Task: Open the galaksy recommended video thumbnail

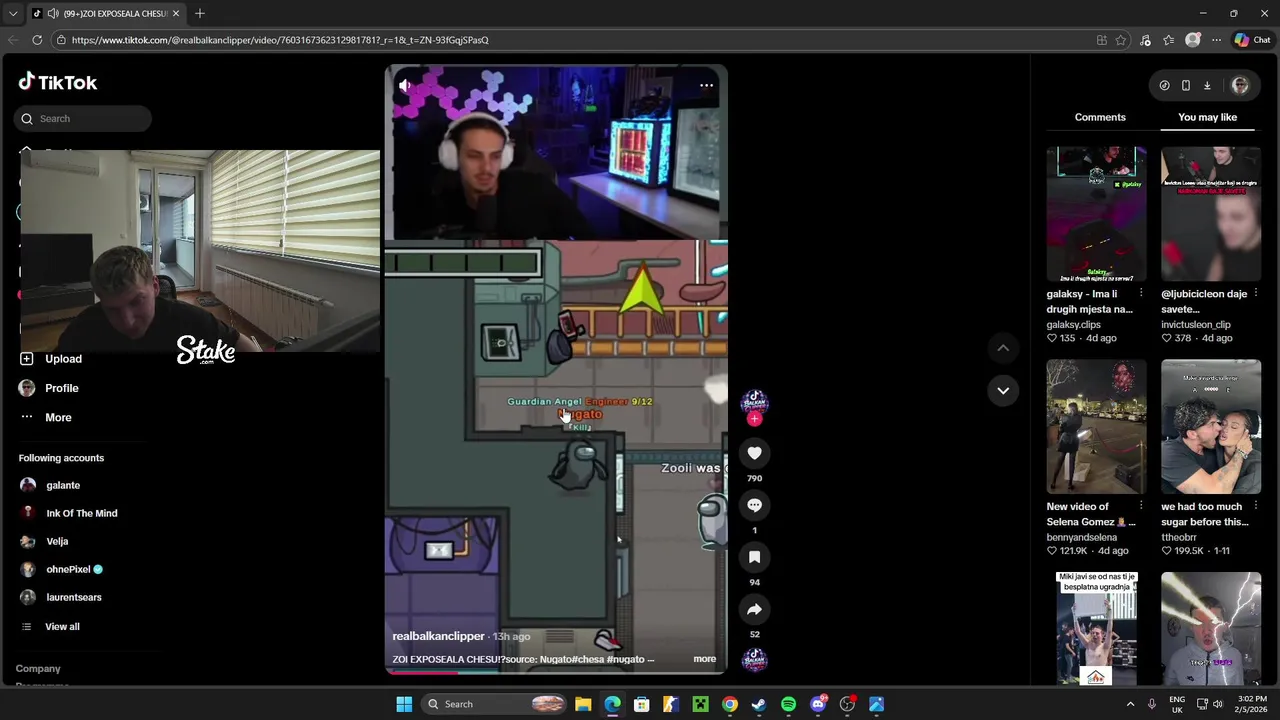Action: [1096, 214]
